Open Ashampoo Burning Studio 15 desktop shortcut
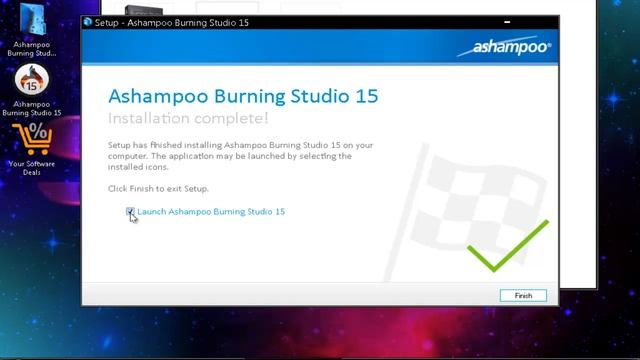The image size is (640, 360). click(x=32, y=90)
